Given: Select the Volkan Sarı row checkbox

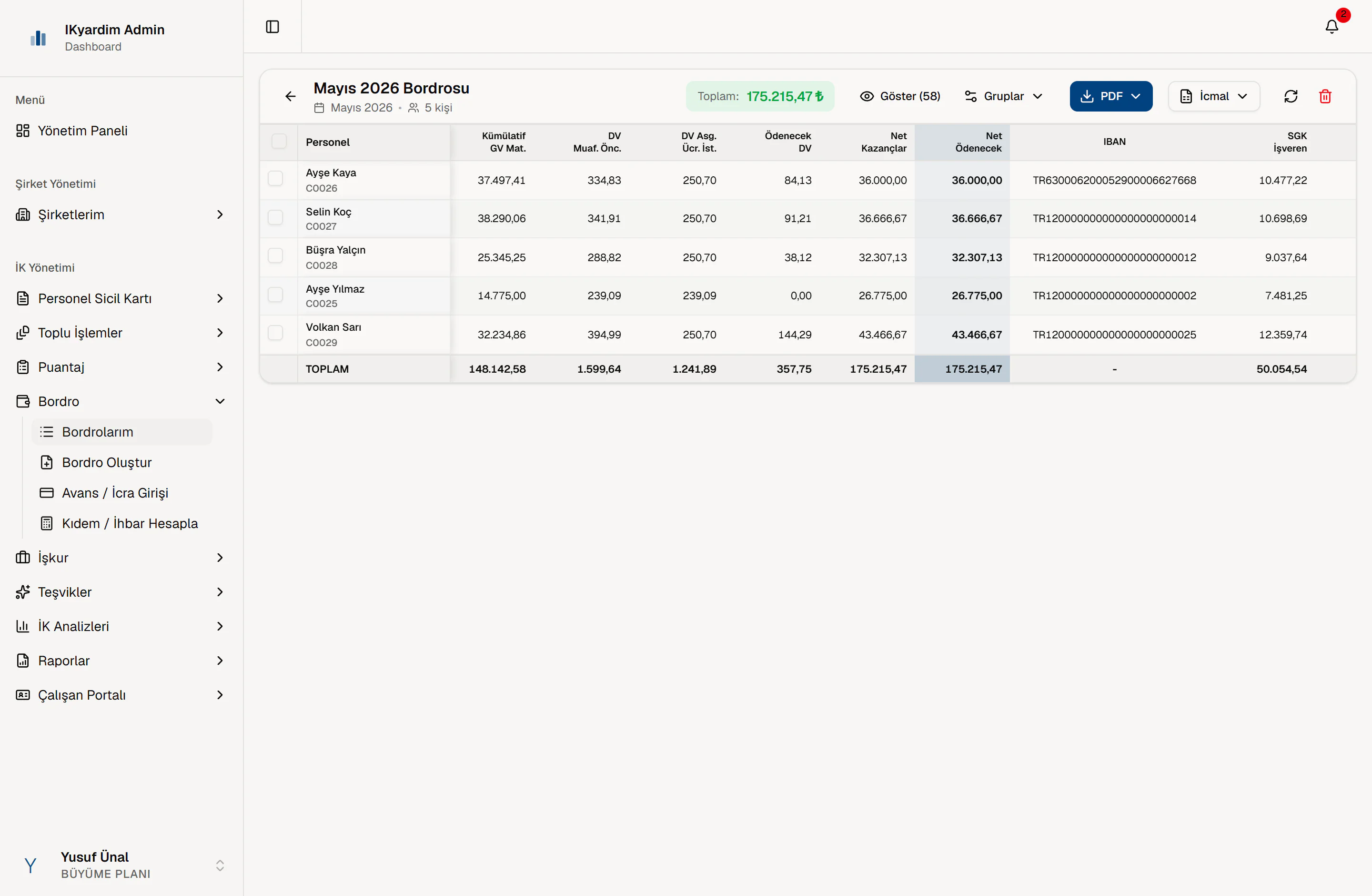Looking at the screenshot, I should pos(275,333).
